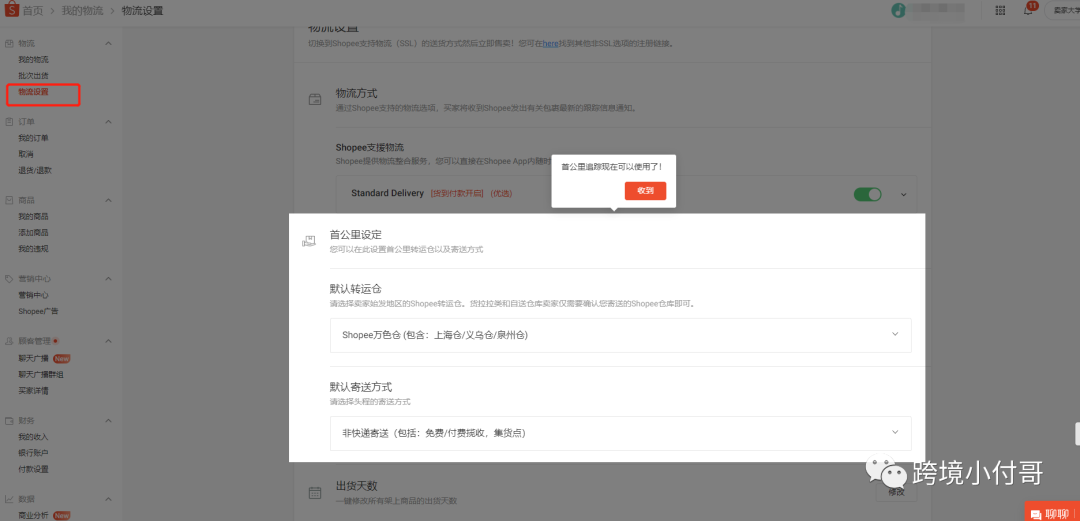Open 我的商品 in the sidebar
The image size is (1080, 521).
[33, 216]
